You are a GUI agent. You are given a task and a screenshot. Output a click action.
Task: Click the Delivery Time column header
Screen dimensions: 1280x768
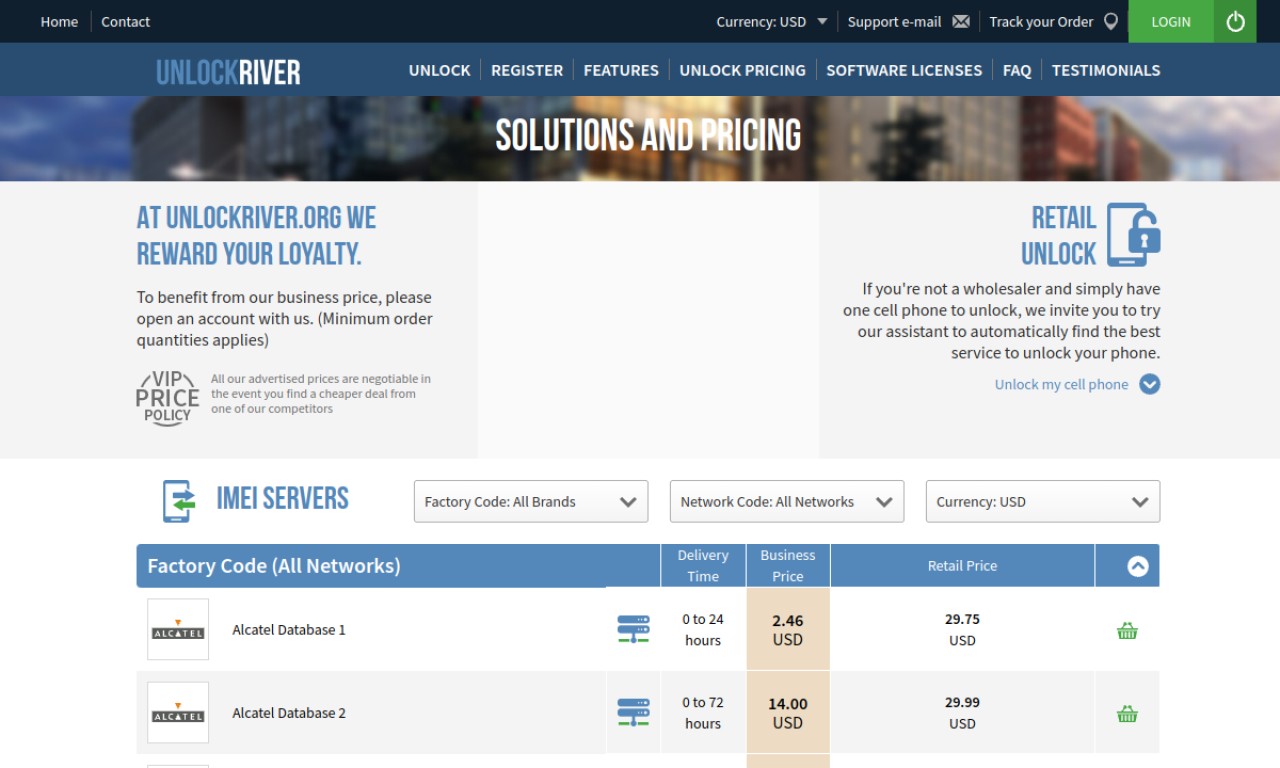tap(703, 565)
